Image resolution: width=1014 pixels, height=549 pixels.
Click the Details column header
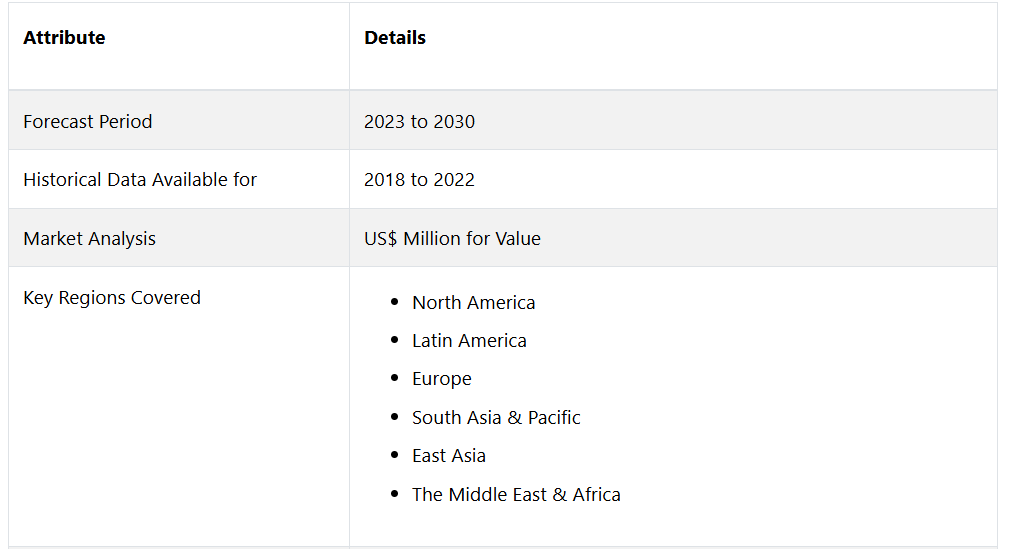coord(394,38)
